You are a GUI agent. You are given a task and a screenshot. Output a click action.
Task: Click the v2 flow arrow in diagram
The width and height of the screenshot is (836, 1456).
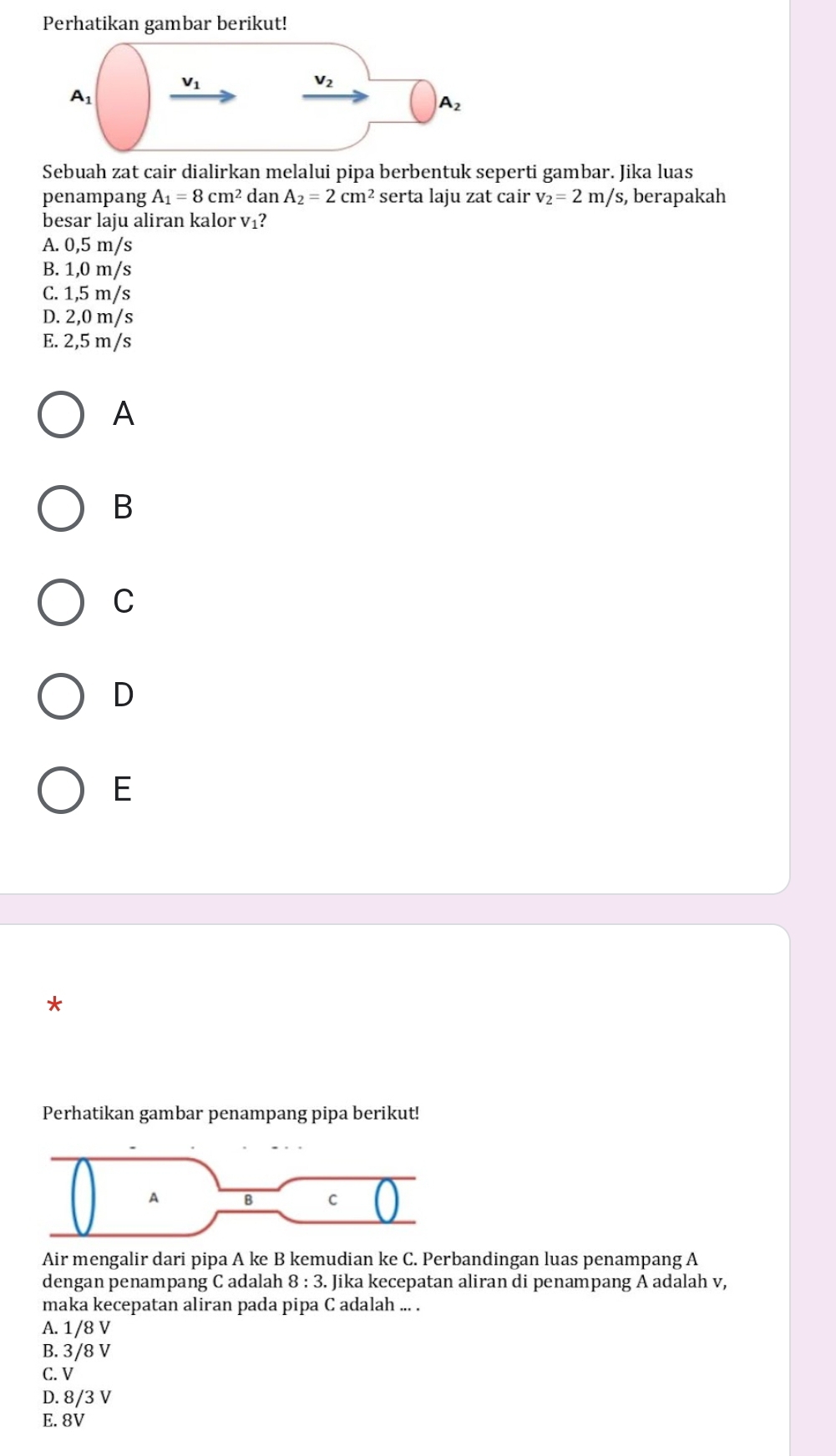pyautogui.click(x=335, y=96)
